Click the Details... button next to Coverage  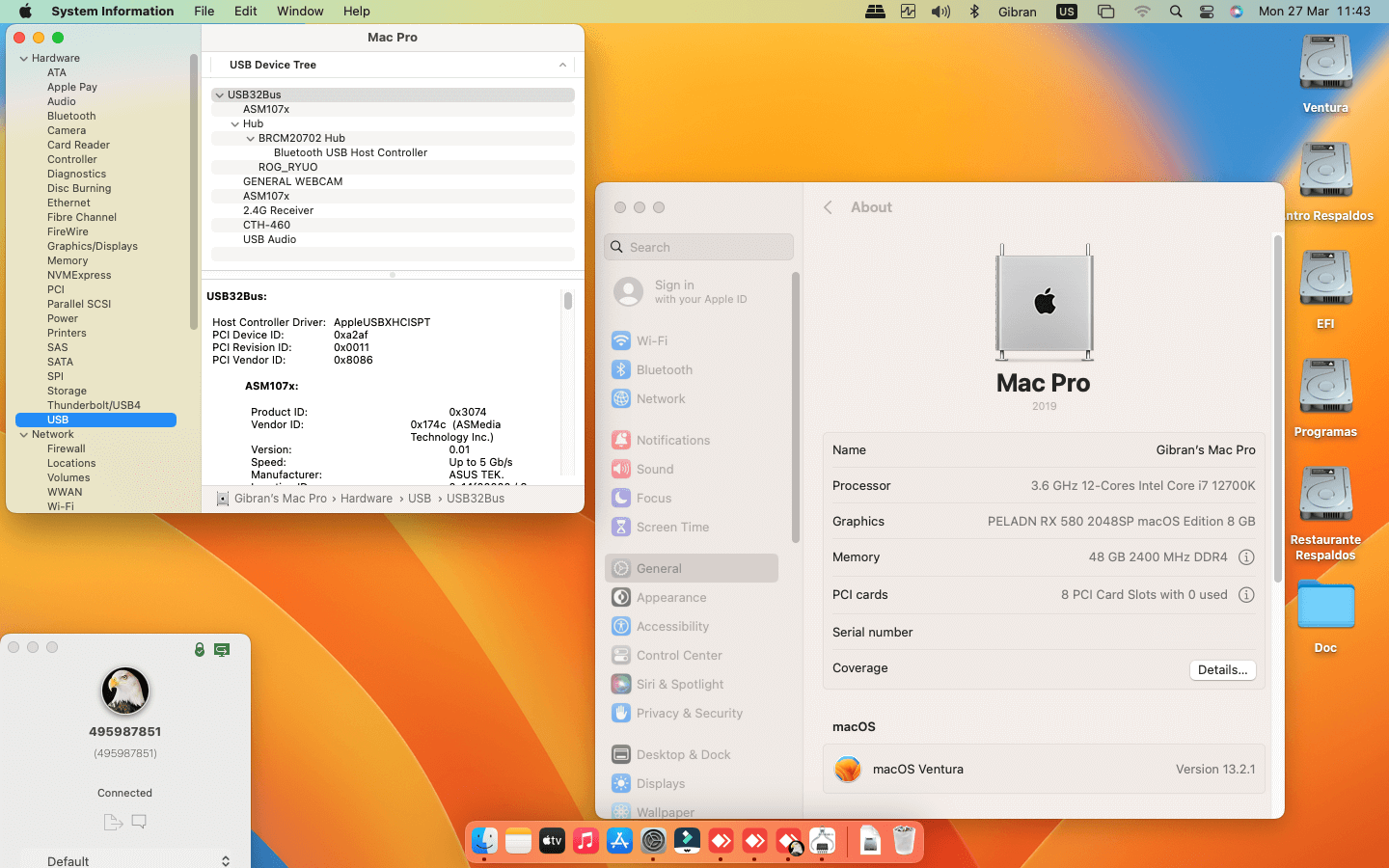[x=1221, y=670]
